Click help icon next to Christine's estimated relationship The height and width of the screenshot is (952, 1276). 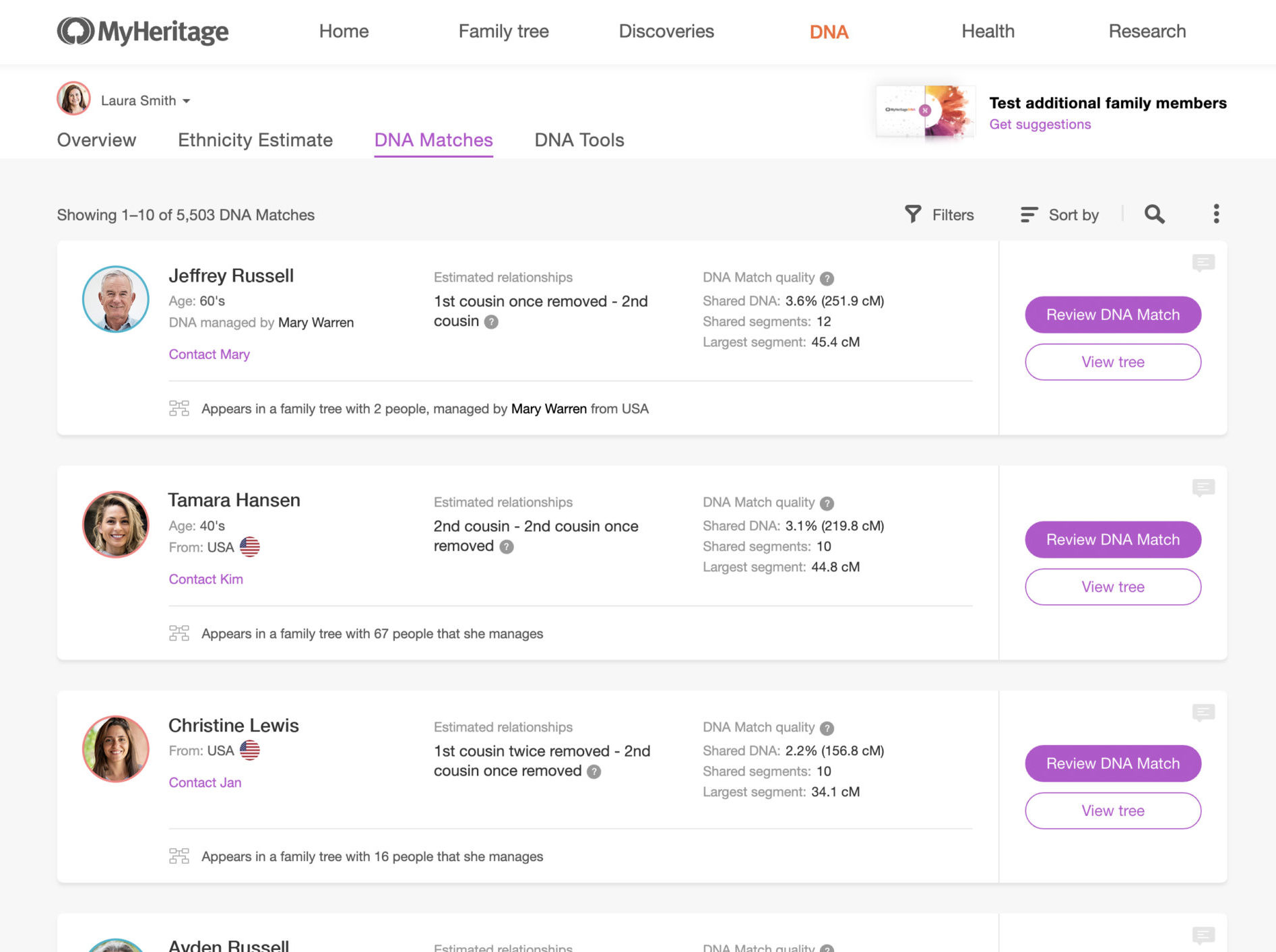(x=594, y=772)
